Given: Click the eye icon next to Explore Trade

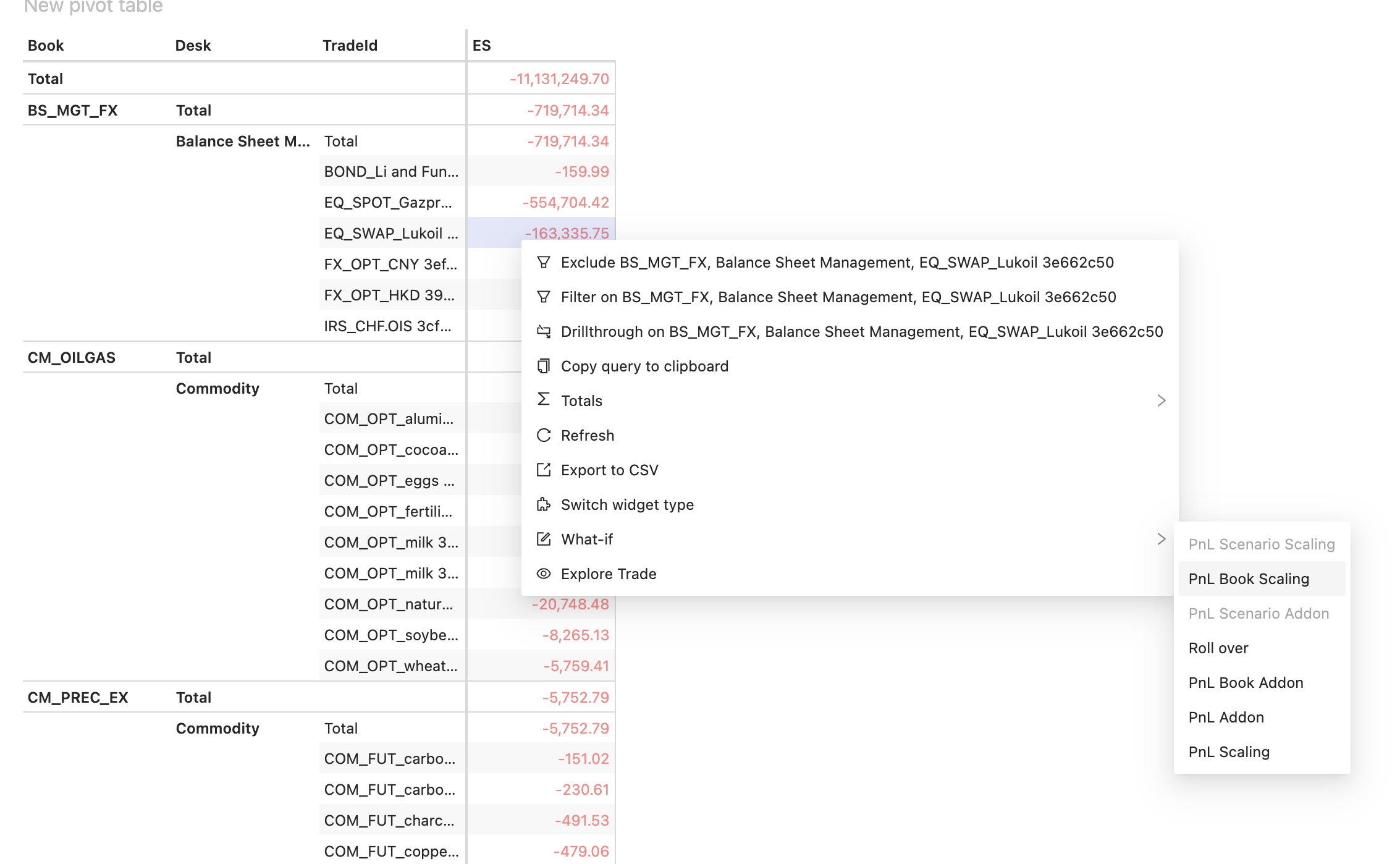Looking at the screenshot, I should (544, 574).
